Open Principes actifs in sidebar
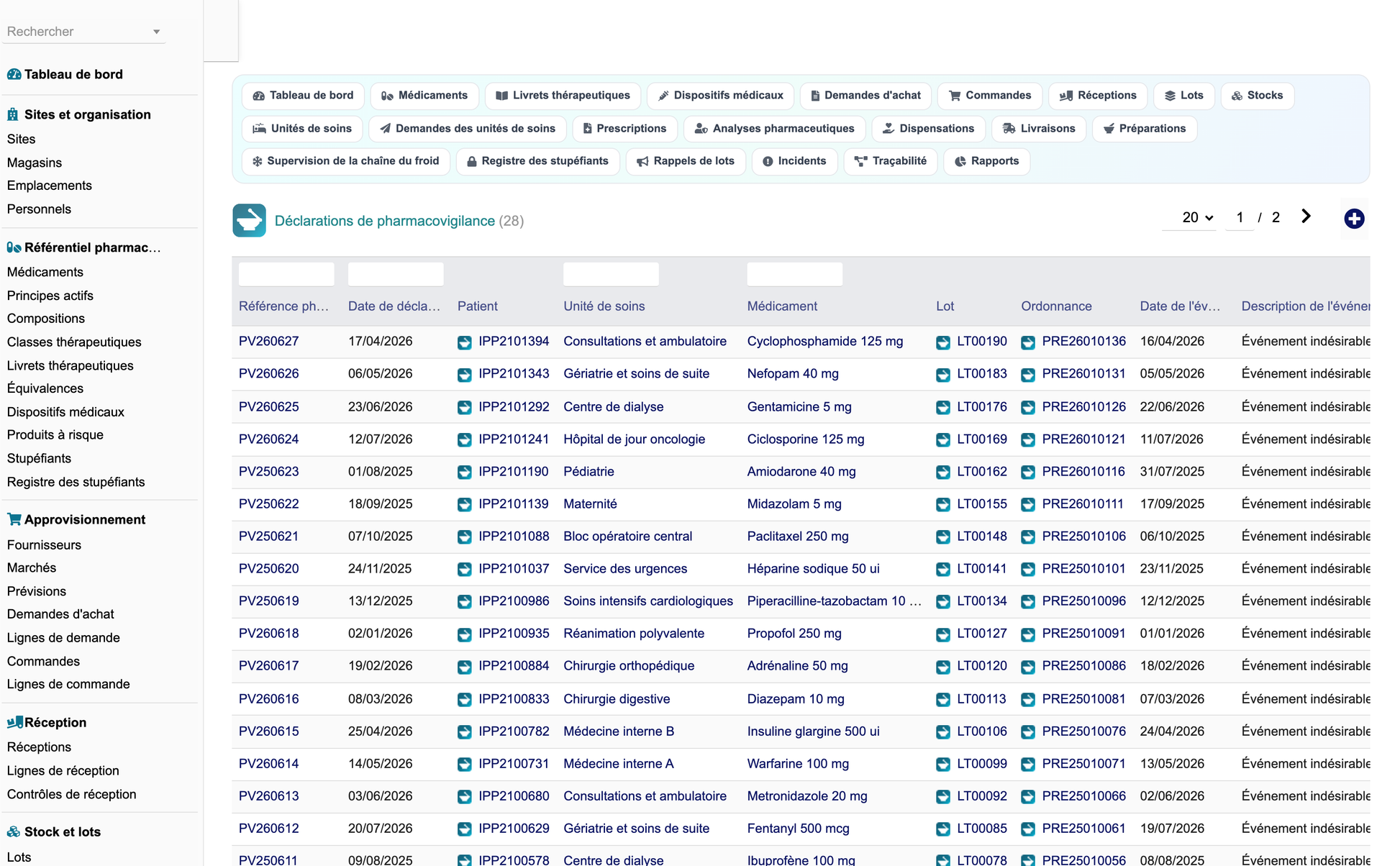This screenshot has width=1400, height=866. [50, 296]
